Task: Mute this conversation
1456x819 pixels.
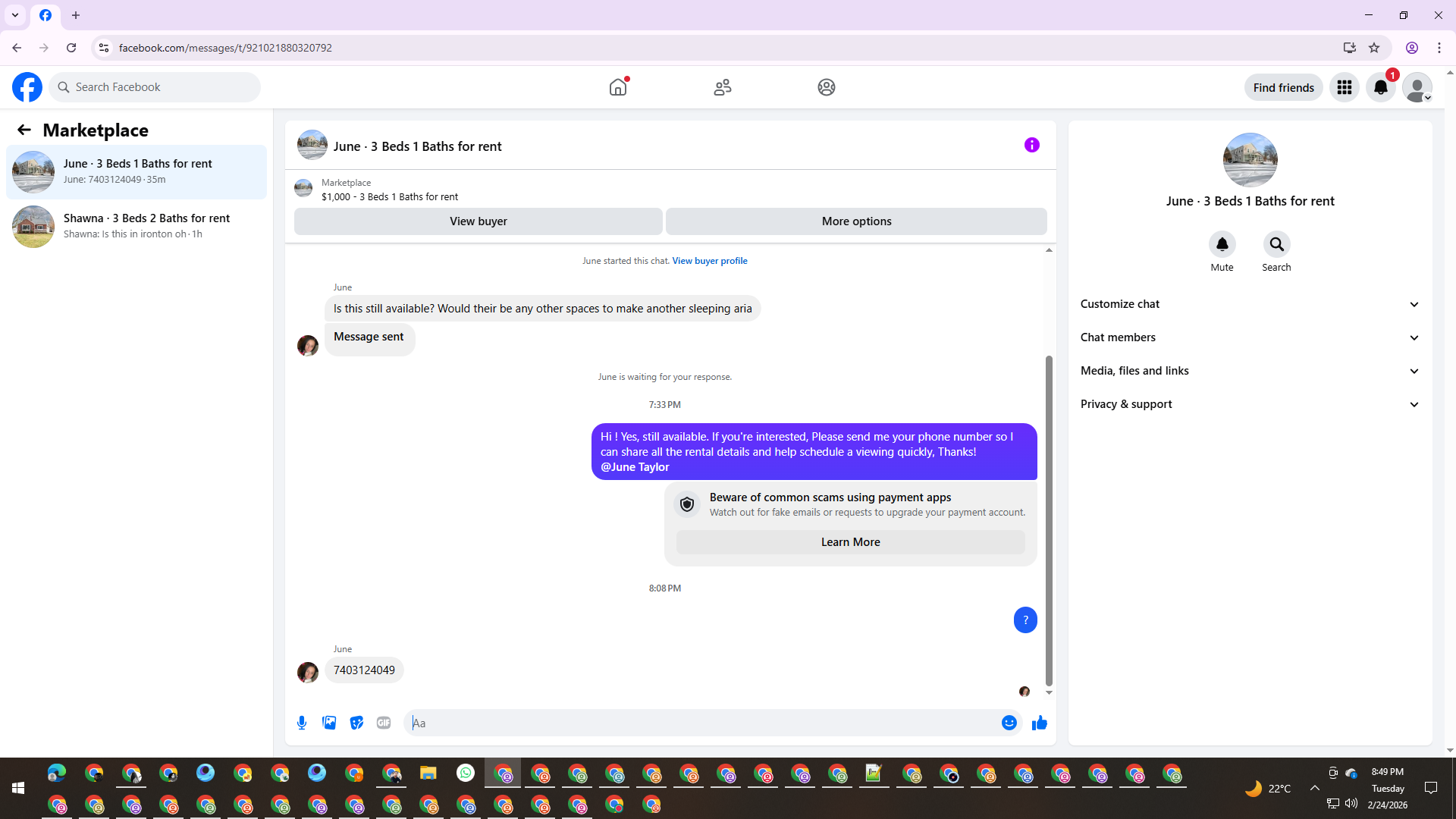Action: (1222, 245)
